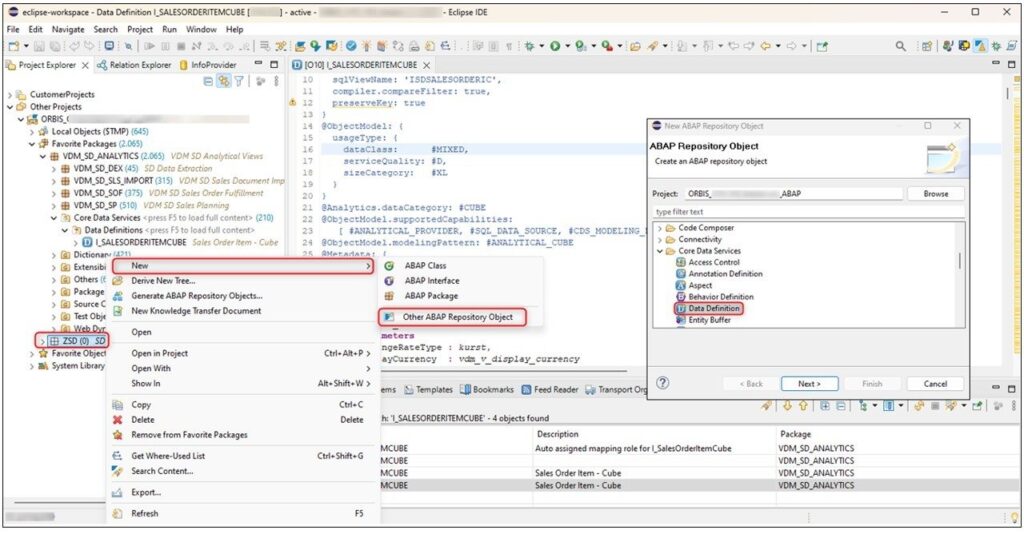Click the previous-match up arrow in search view
The image size is (1024, 534).
[x=803, y=405]
